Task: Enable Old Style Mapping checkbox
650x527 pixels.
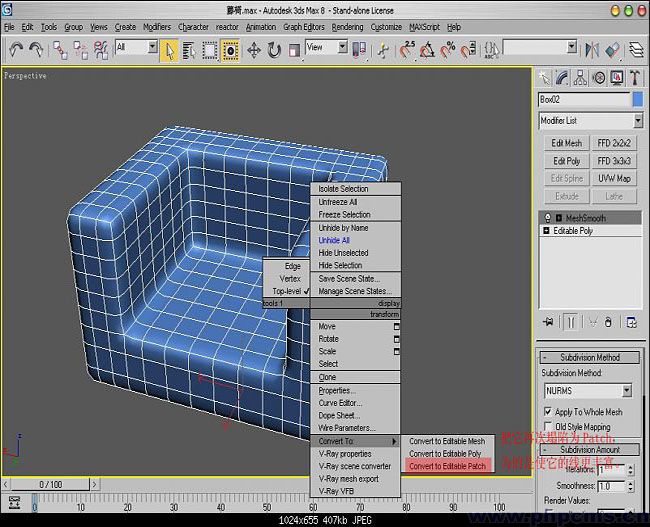Action: (x=548, y=426)
